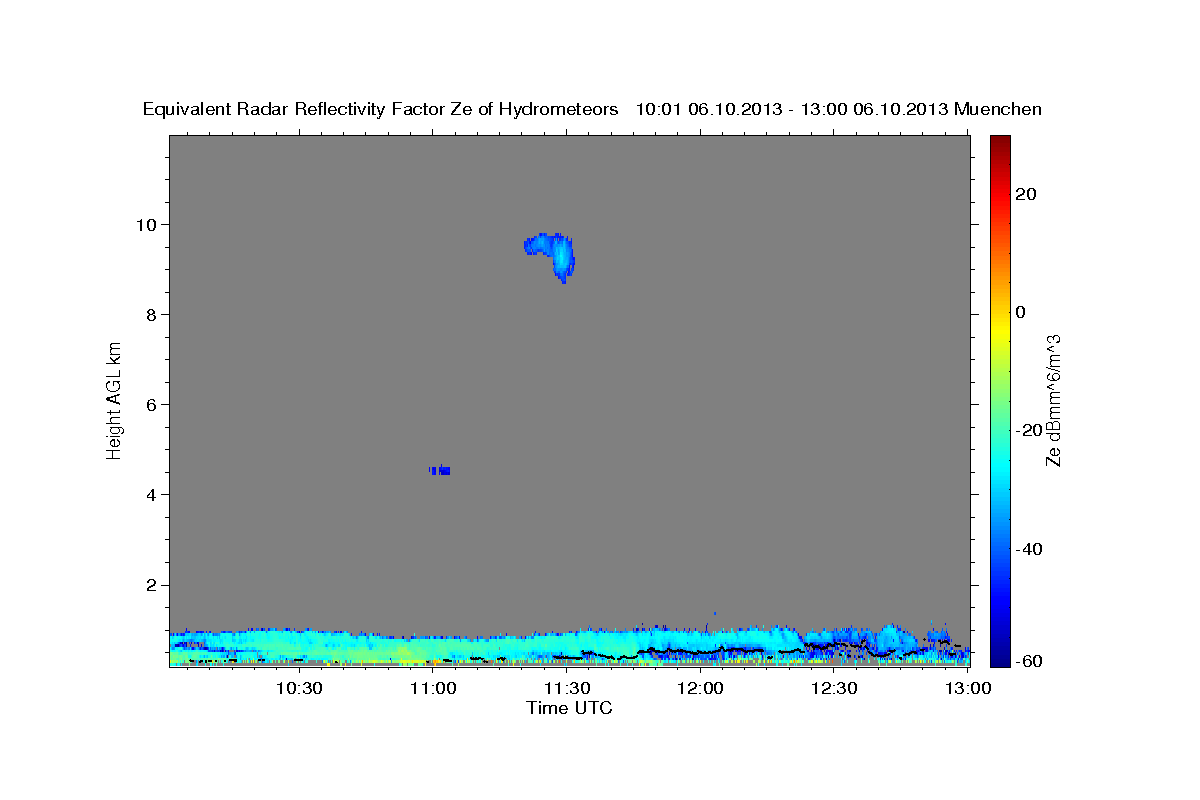Click the 11:00 time tick label

432,688
